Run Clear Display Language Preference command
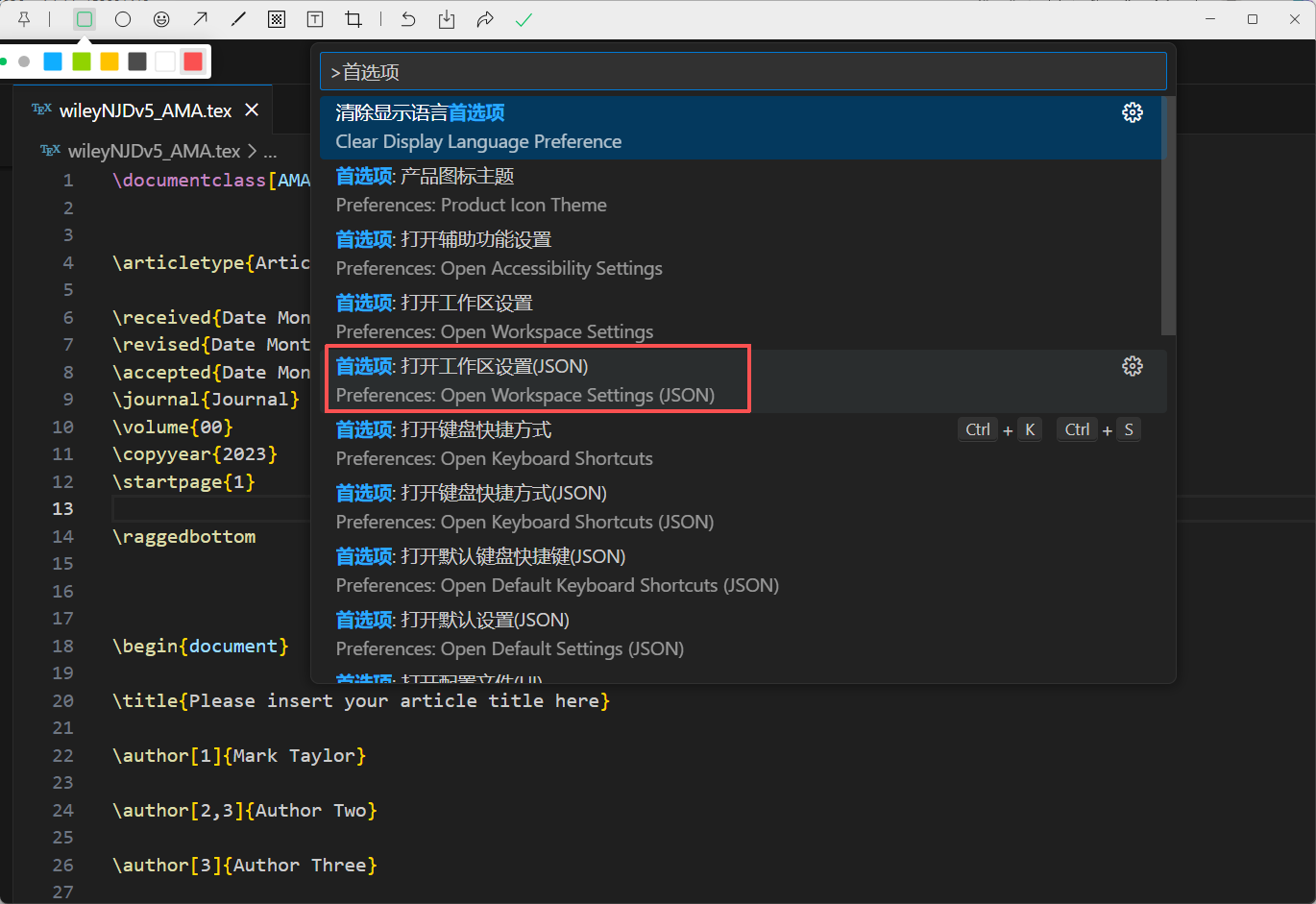Screen dimensions: 1316x904 click(742, 127)
